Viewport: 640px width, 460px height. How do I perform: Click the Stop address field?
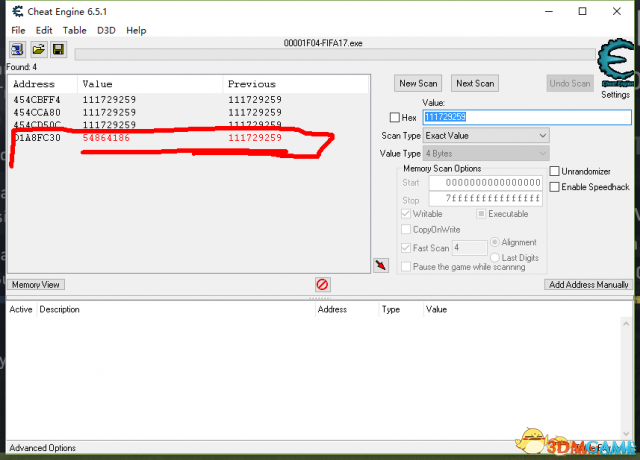[485, 199]
